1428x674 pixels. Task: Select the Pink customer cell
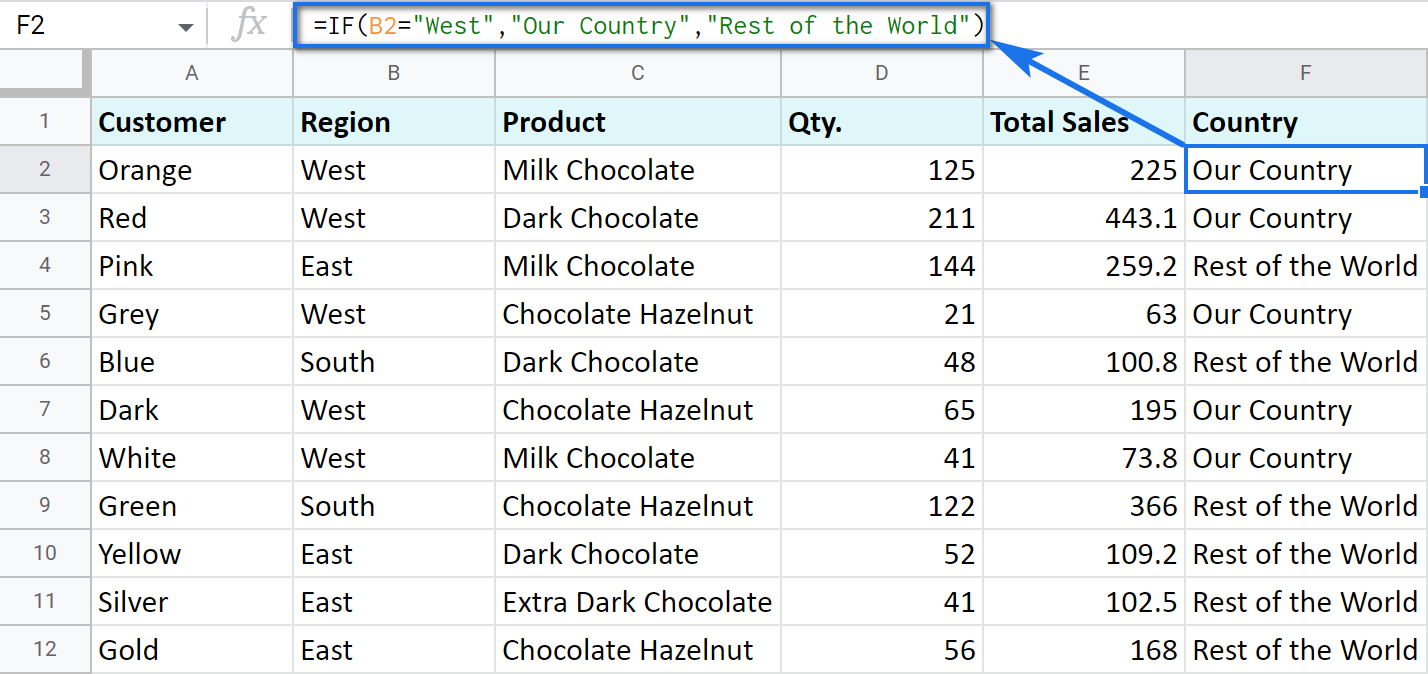192,266
